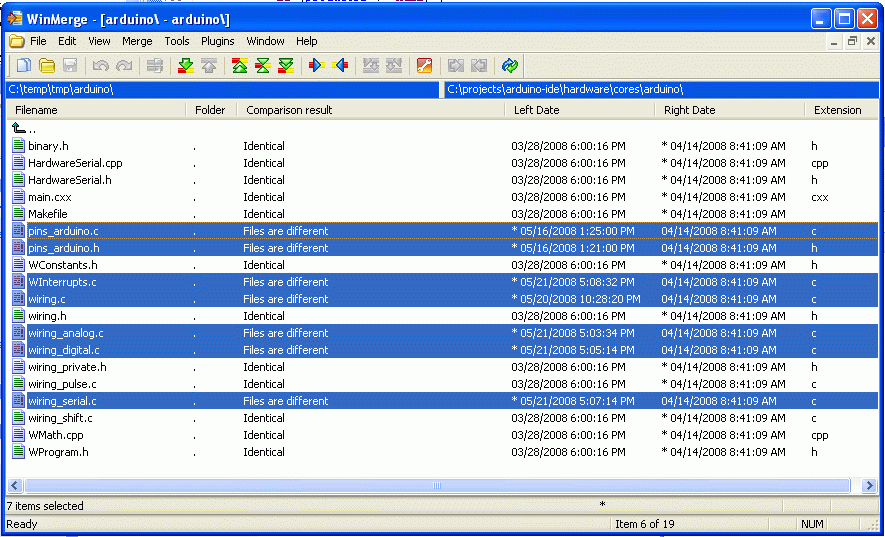Image resolution: width=885 pixels, height=537 pixels.
Task: Click the All Left toolbar icon
Action: point(479,66)
